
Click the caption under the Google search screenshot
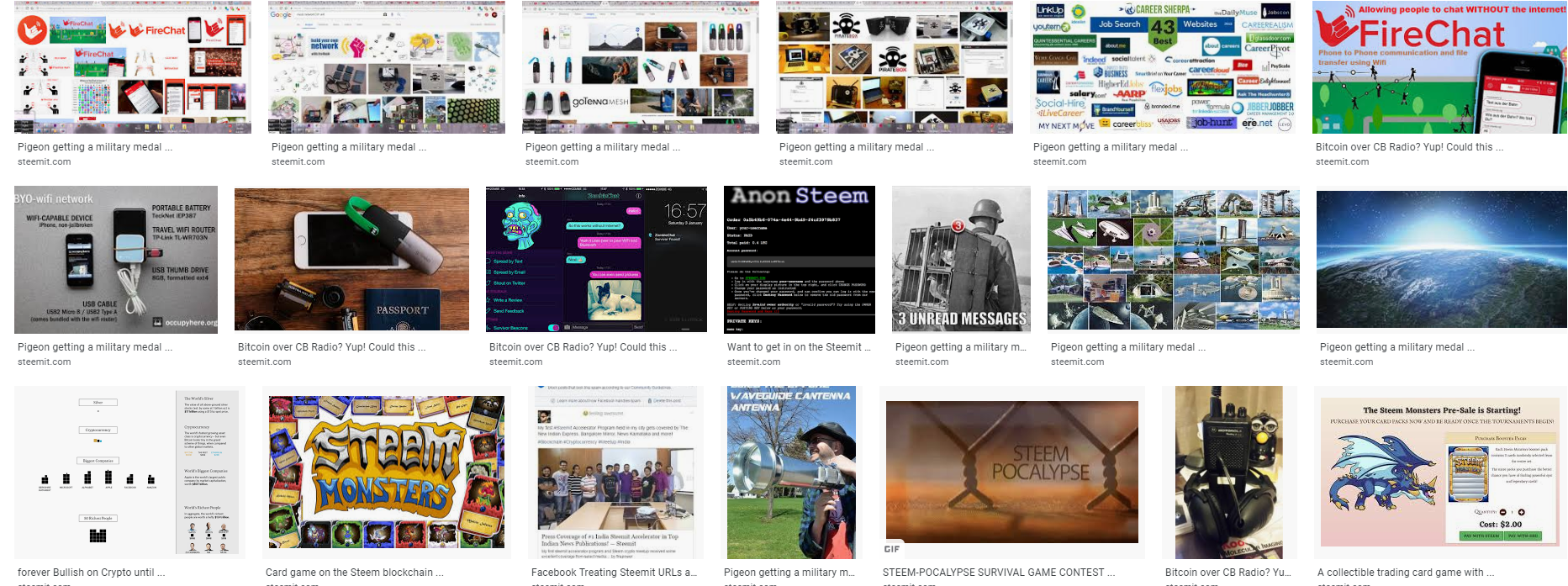click(349, 147)
